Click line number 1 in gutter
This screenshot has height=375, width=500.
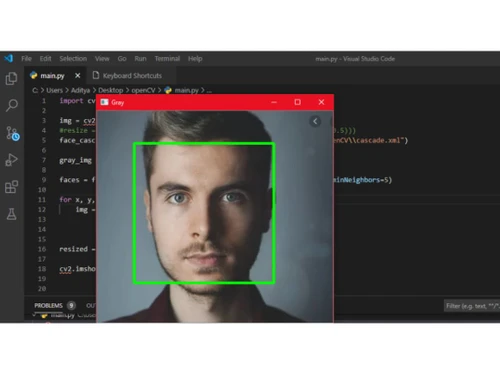(x=44, y=101)
